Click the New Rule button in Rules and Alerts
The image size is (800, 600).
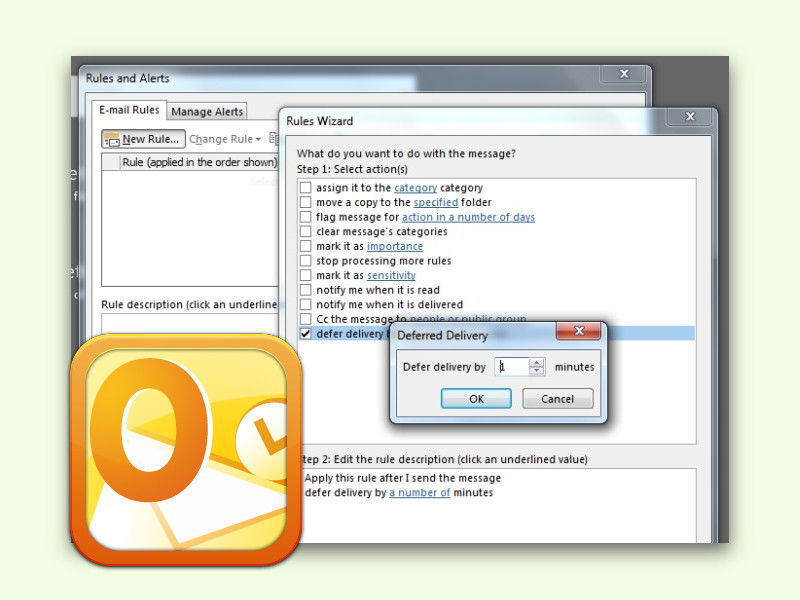(143, 139)
